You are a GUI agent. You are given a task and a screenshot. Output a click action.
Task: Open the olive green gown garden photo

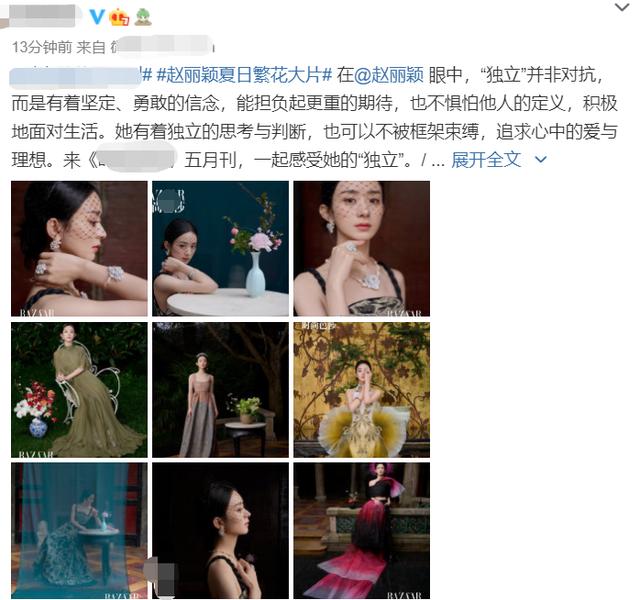(79, 390)
